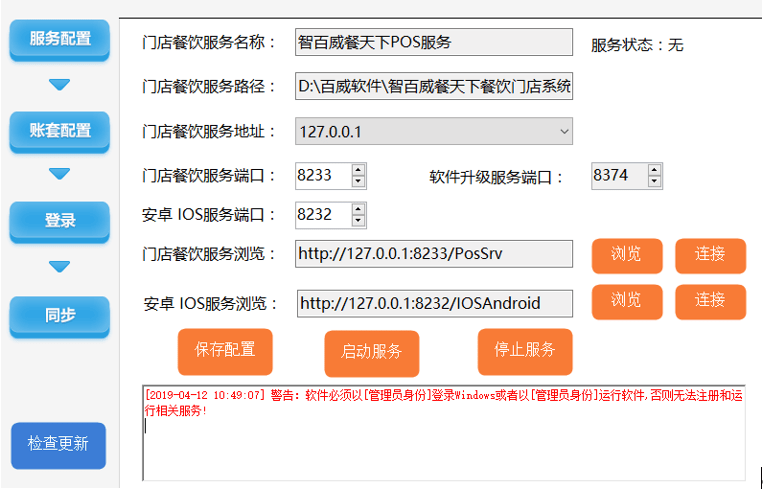Click the http://127.0.0.1:8232/IOSAndroid field
The image size is (763, 499).
[435, 304]
